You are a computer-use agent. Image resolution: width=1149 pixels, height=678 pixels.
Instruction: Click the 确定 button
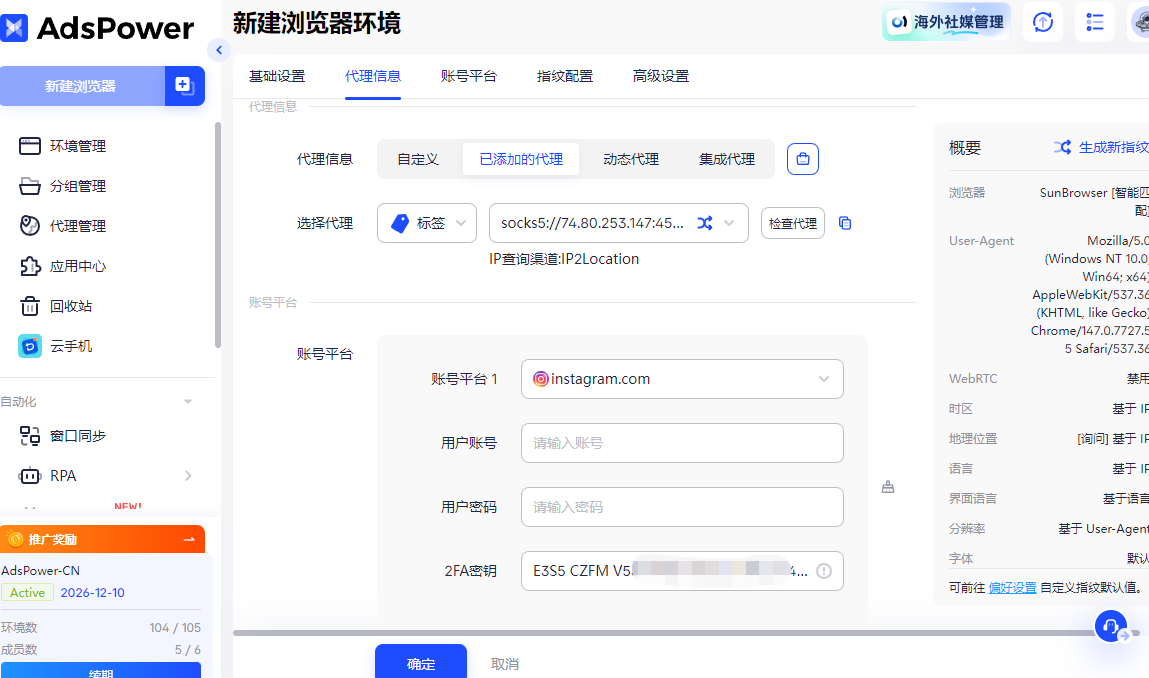[x=421, y=661]
